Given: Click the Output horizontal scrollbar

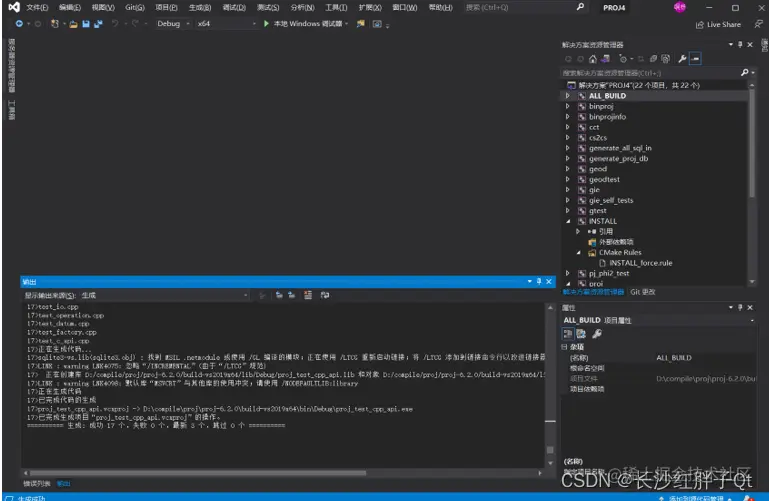Looking at the screenshot, I should 198,473.
